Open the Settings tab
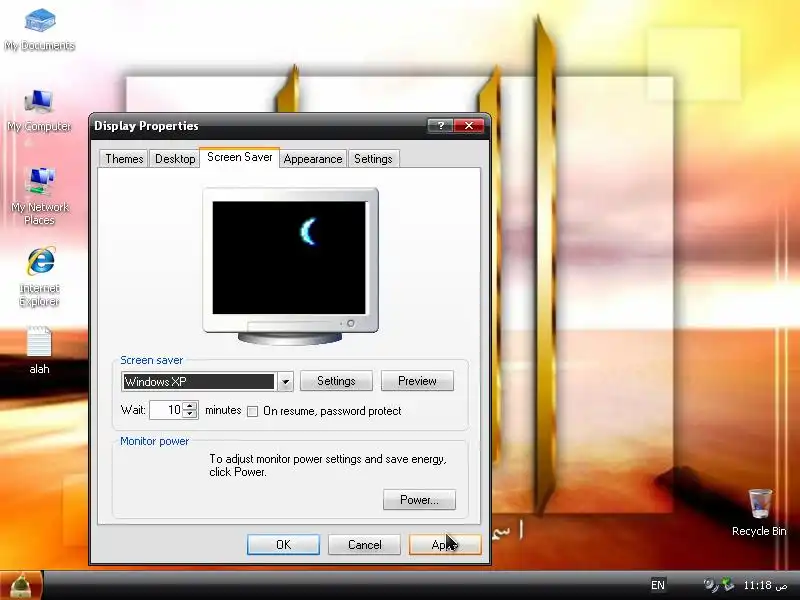 pyautogui.click(x=373, y=159)
